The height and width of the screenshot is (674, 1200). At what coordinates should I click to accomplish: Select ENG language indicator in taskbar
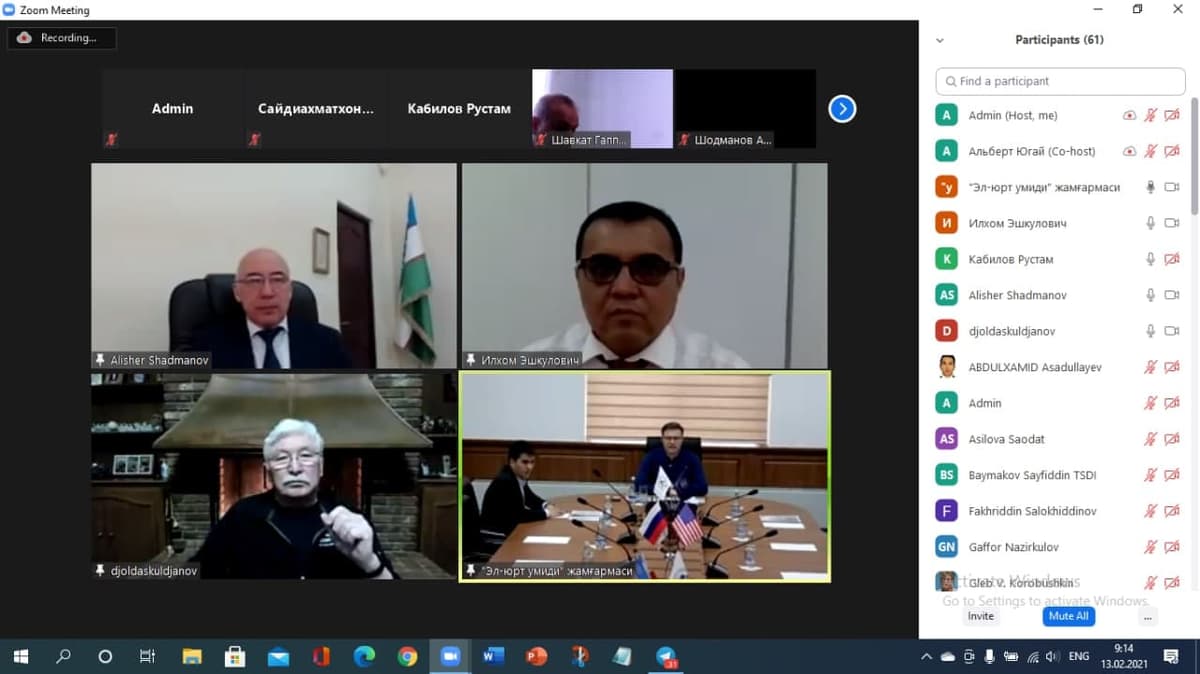coord(1079,657)
